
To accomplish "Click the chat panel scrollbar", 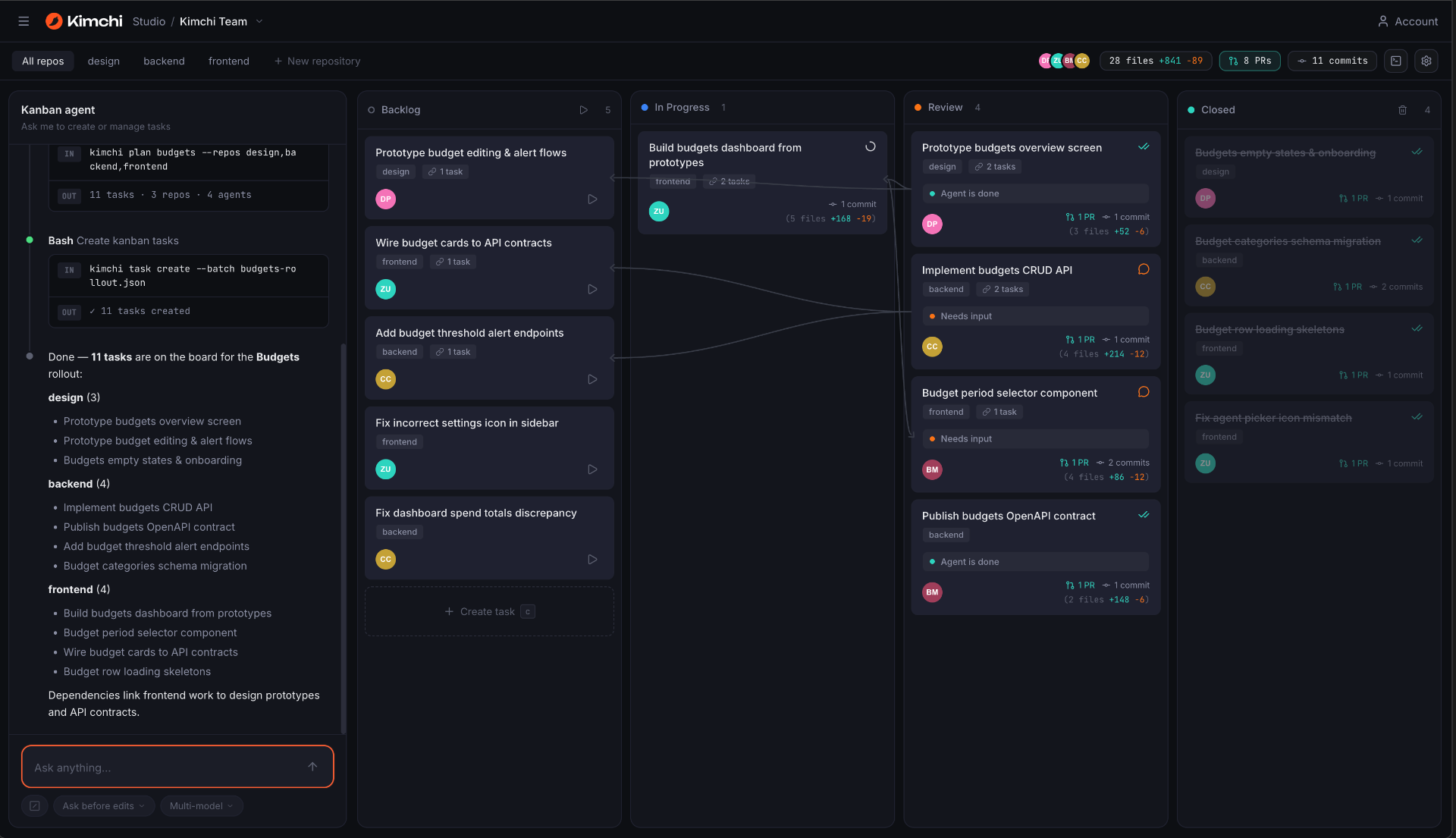I will coord(344,538).
